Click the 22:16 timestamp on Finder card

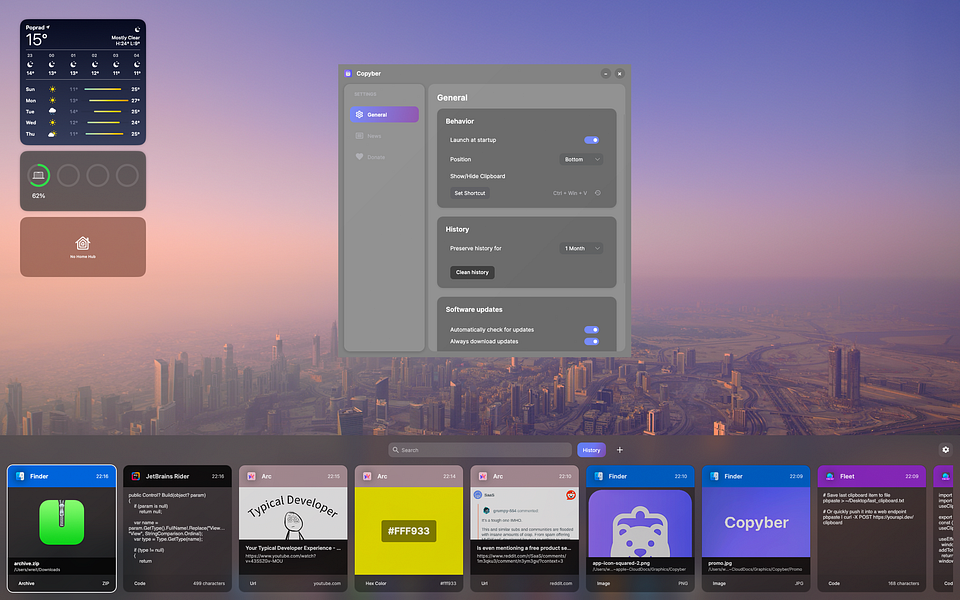click(102, 476)
